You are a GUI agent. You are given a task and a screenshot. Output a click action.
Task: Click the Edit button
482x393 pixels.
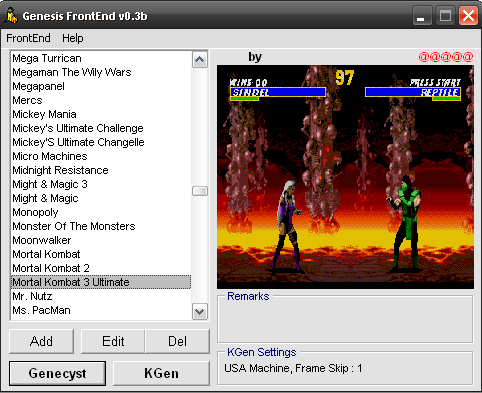113,341
